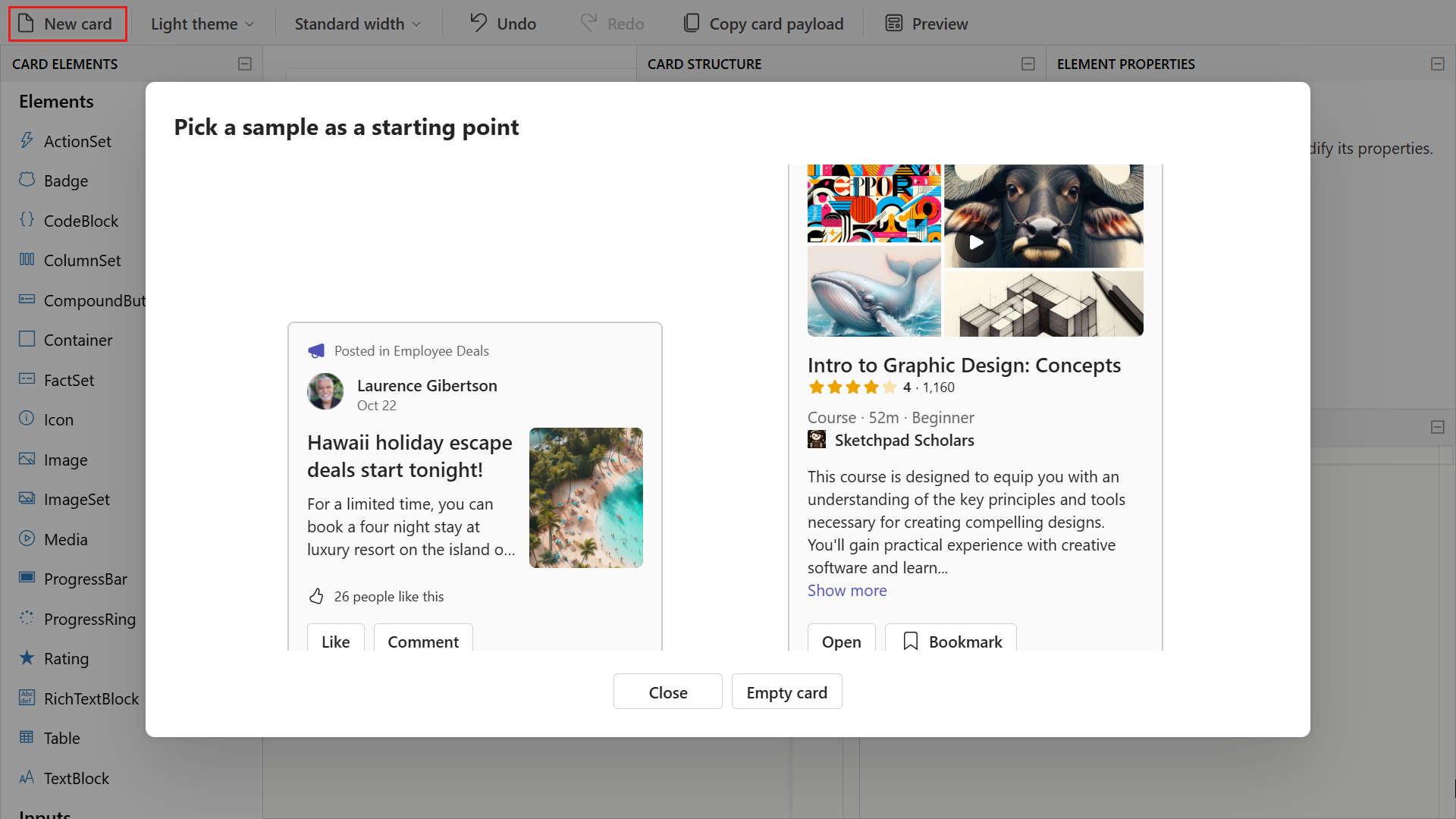The height and width of the screenshot is (819, 1456).
Task: Add a CompoundButton element
Action: [x=95, y=300]
